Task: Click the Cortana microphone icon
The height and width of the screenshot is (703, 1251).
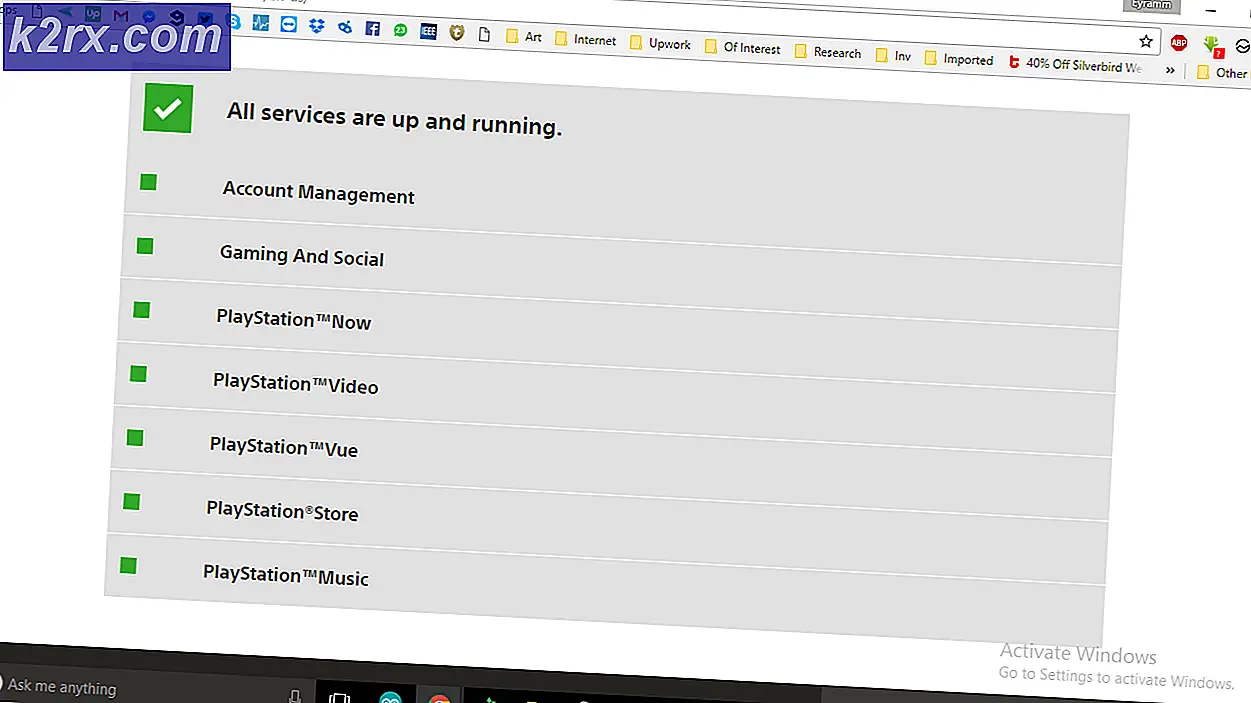Action: 295,697
